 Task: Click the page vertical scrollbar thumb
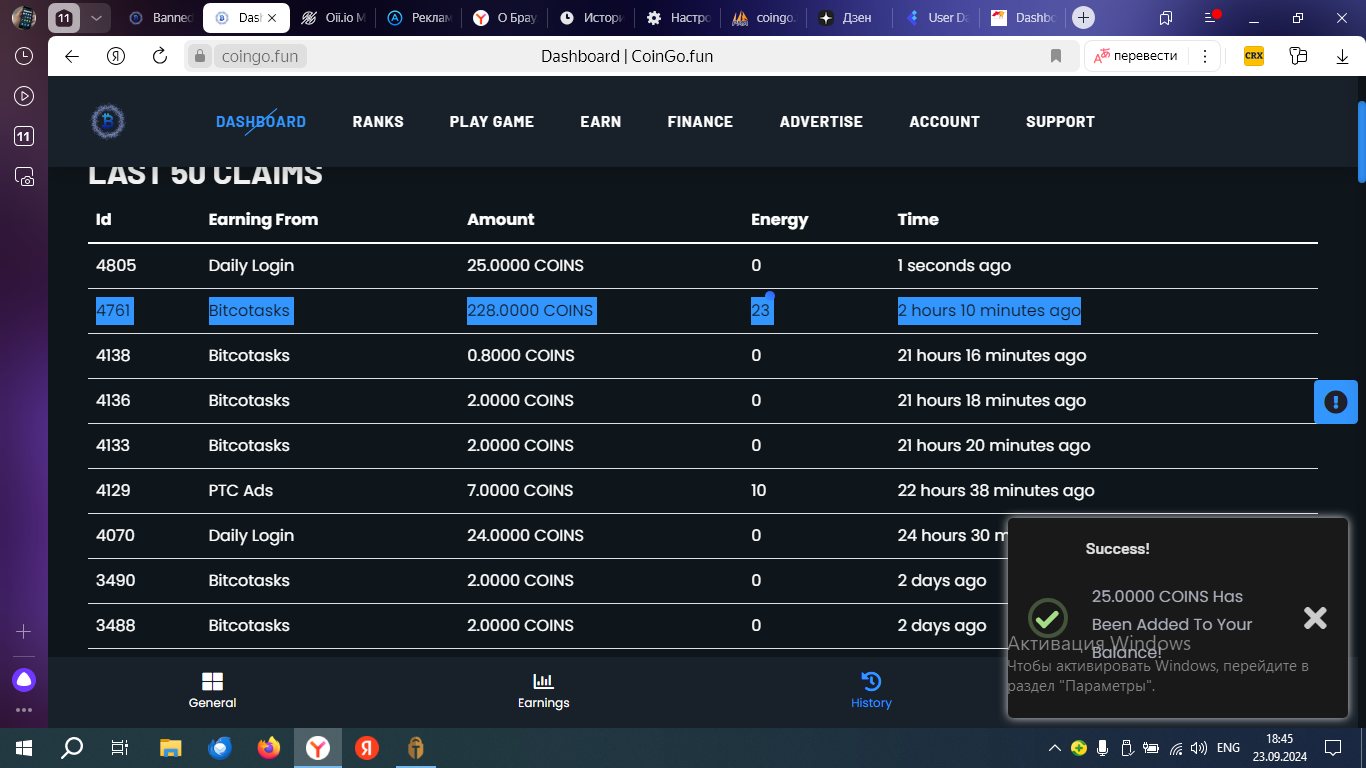point(1361,142)
